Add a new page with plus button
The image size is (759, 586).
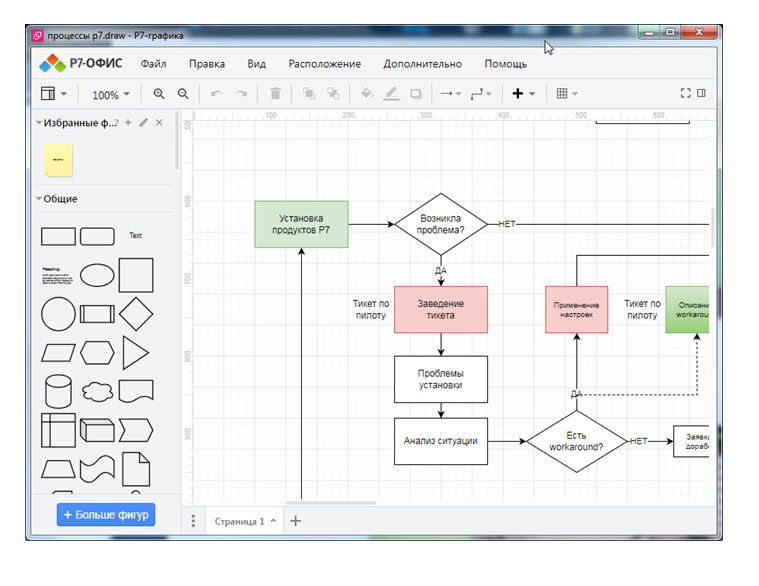tap(295, 521)
